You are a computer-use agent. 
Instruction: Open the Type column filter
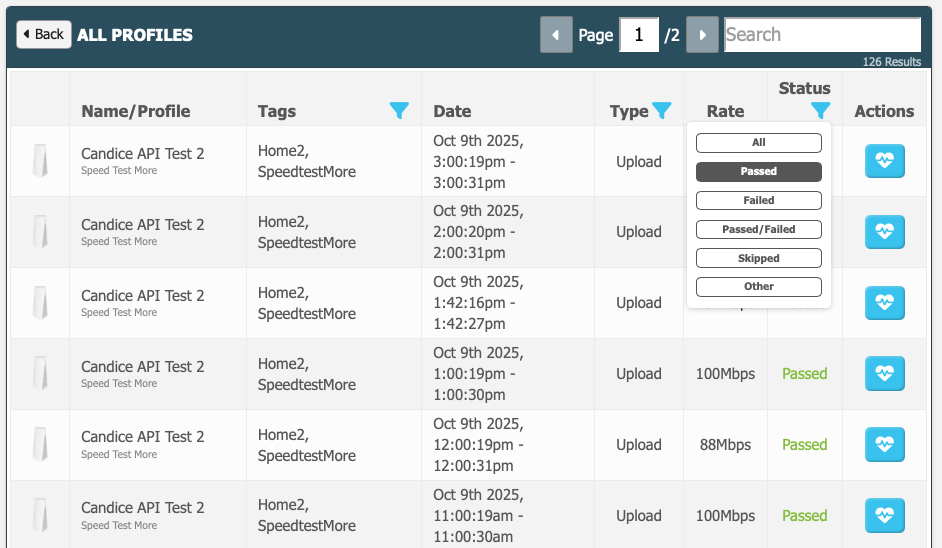pyautogui.click(x=661, y=110)
